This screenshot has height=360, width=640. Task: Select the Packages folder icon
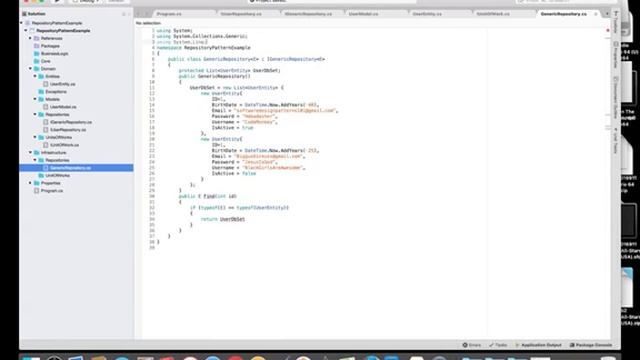[x=37, y=46]
